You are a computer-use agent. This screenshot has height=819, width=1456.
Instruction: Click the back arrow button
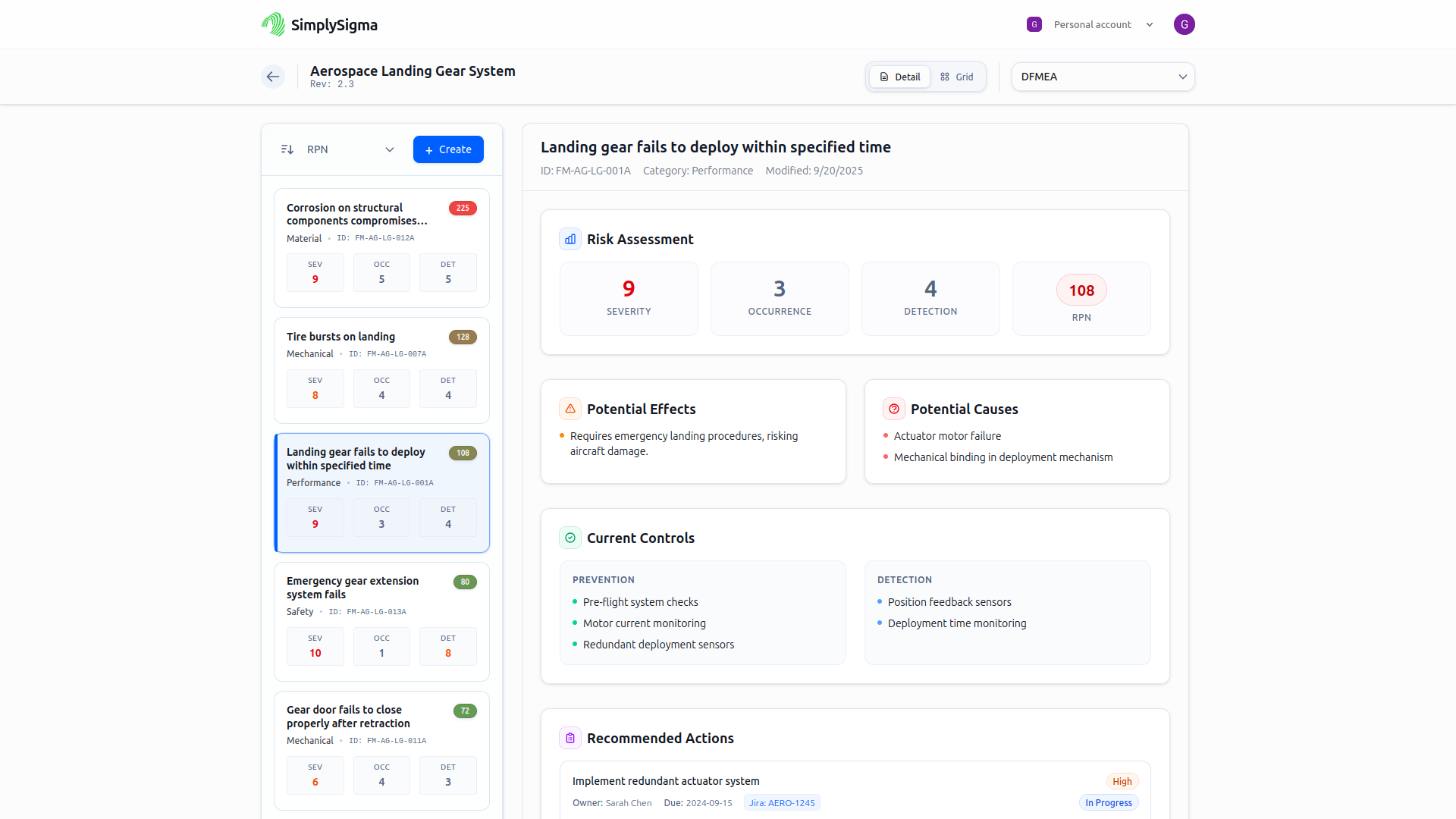273,77
